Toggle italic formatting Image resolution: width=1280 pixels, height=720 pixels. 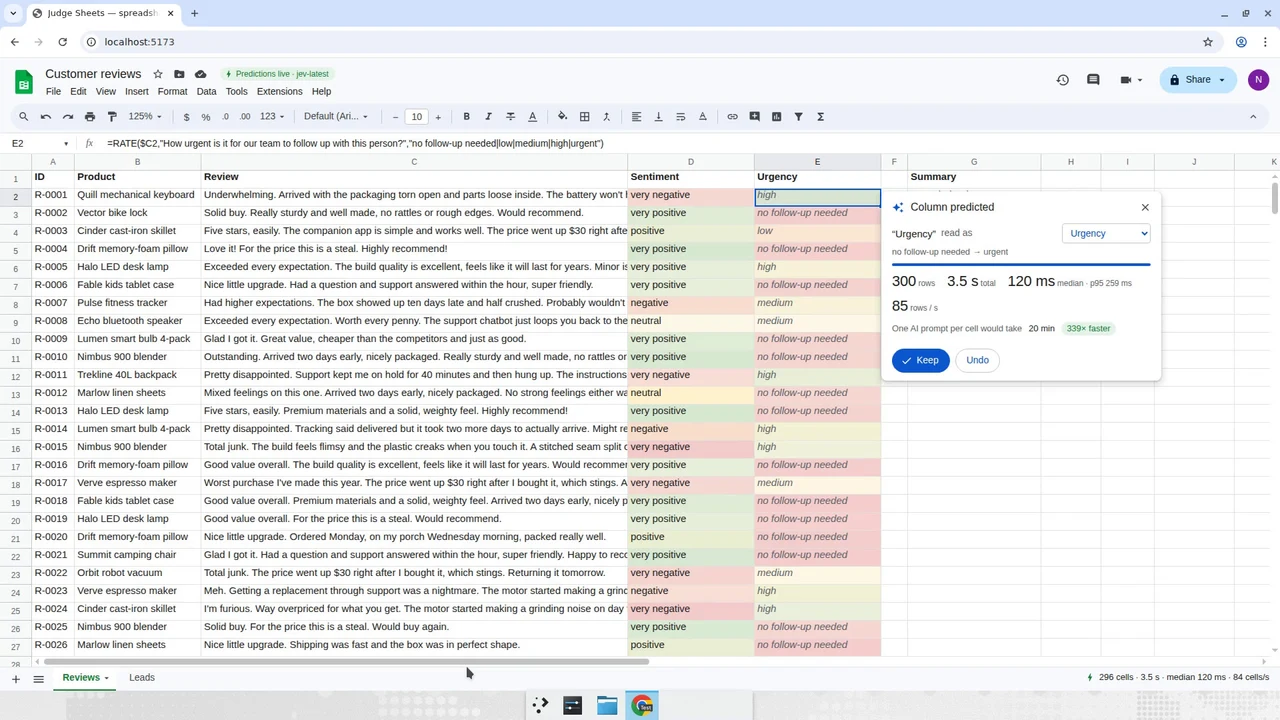click(x=488, y=117)
